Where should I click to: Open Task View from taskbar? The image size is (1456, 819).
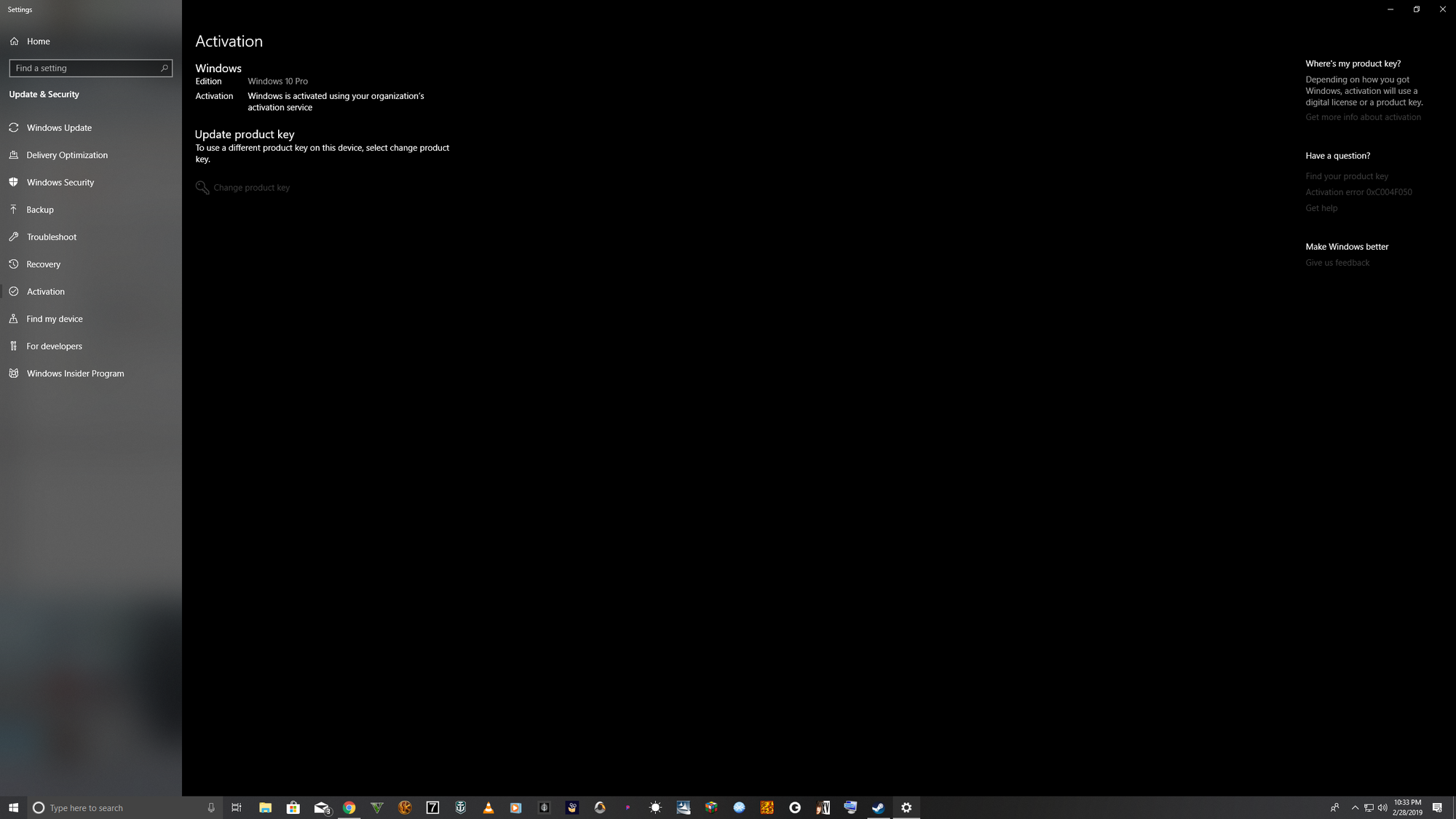[x=237, y=807]
